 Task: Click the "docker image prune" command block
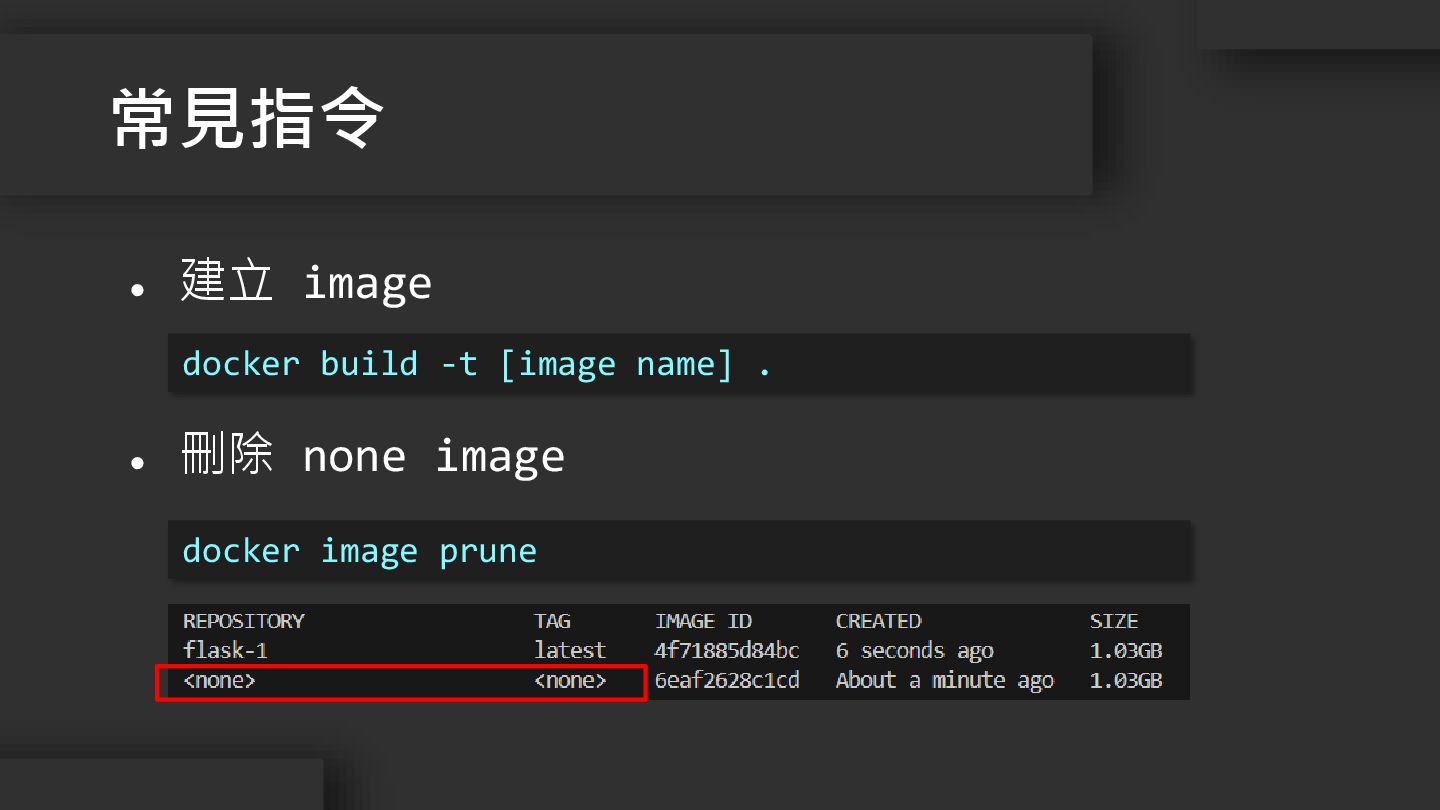[359, 551]
